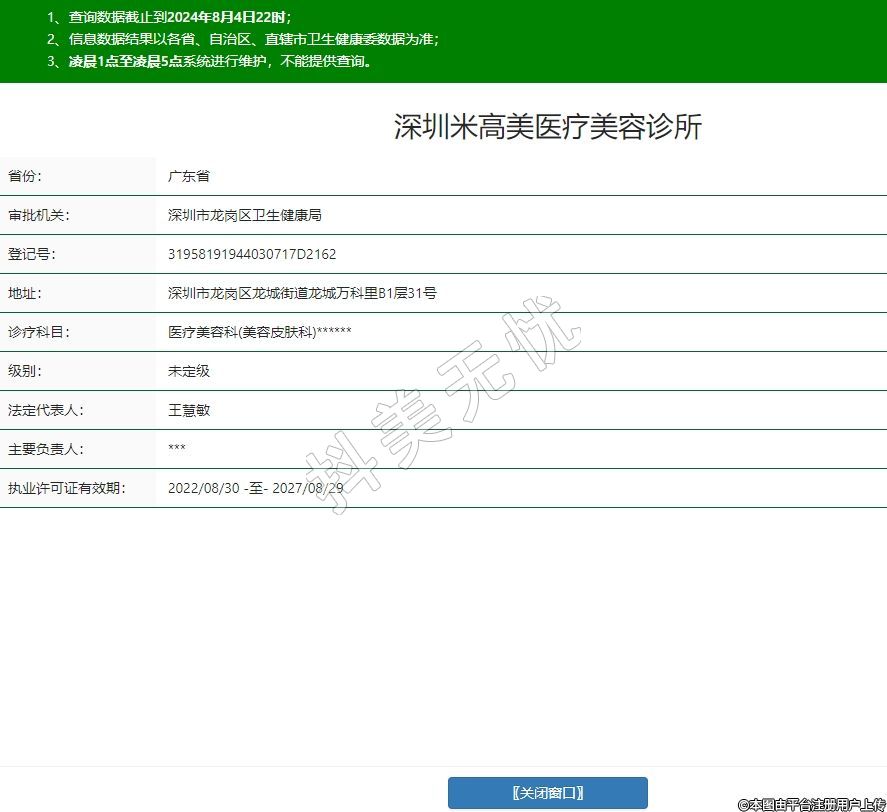This screenshot has height=812, width=887.
Task: Click the banner notice about 凌晨1点至凌晨5点 maintenance
Action: click(209, 61)
